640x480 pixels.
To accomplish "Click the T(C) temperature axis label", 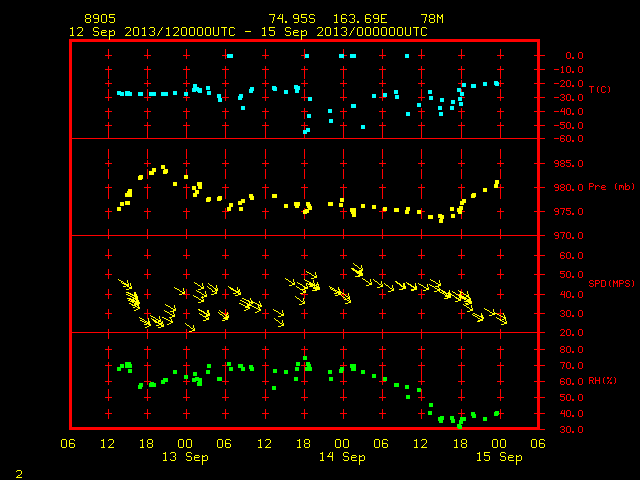I will [x=600, y=89].
